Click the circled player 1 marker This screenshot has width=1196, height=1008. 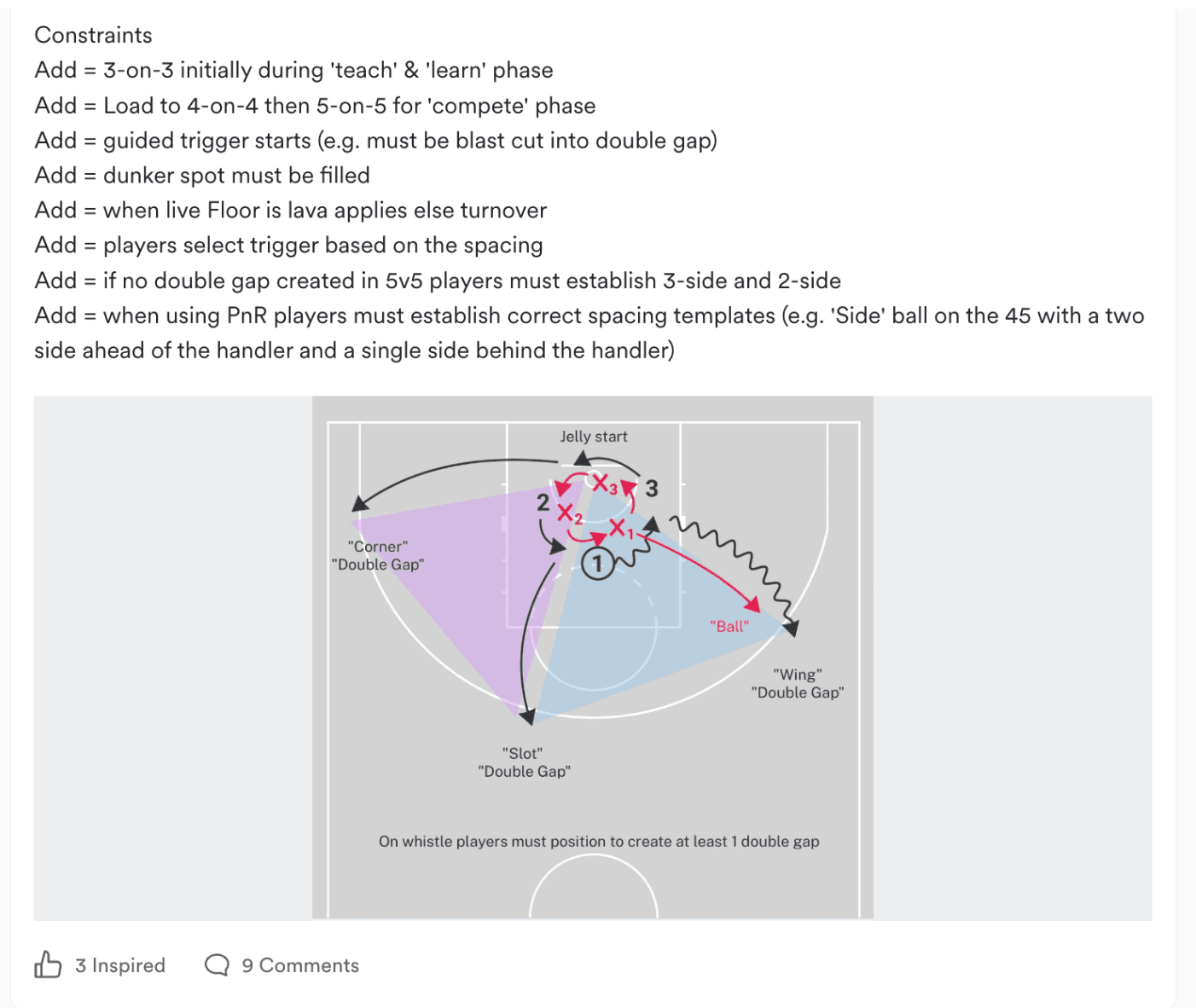tap(598, 564)
